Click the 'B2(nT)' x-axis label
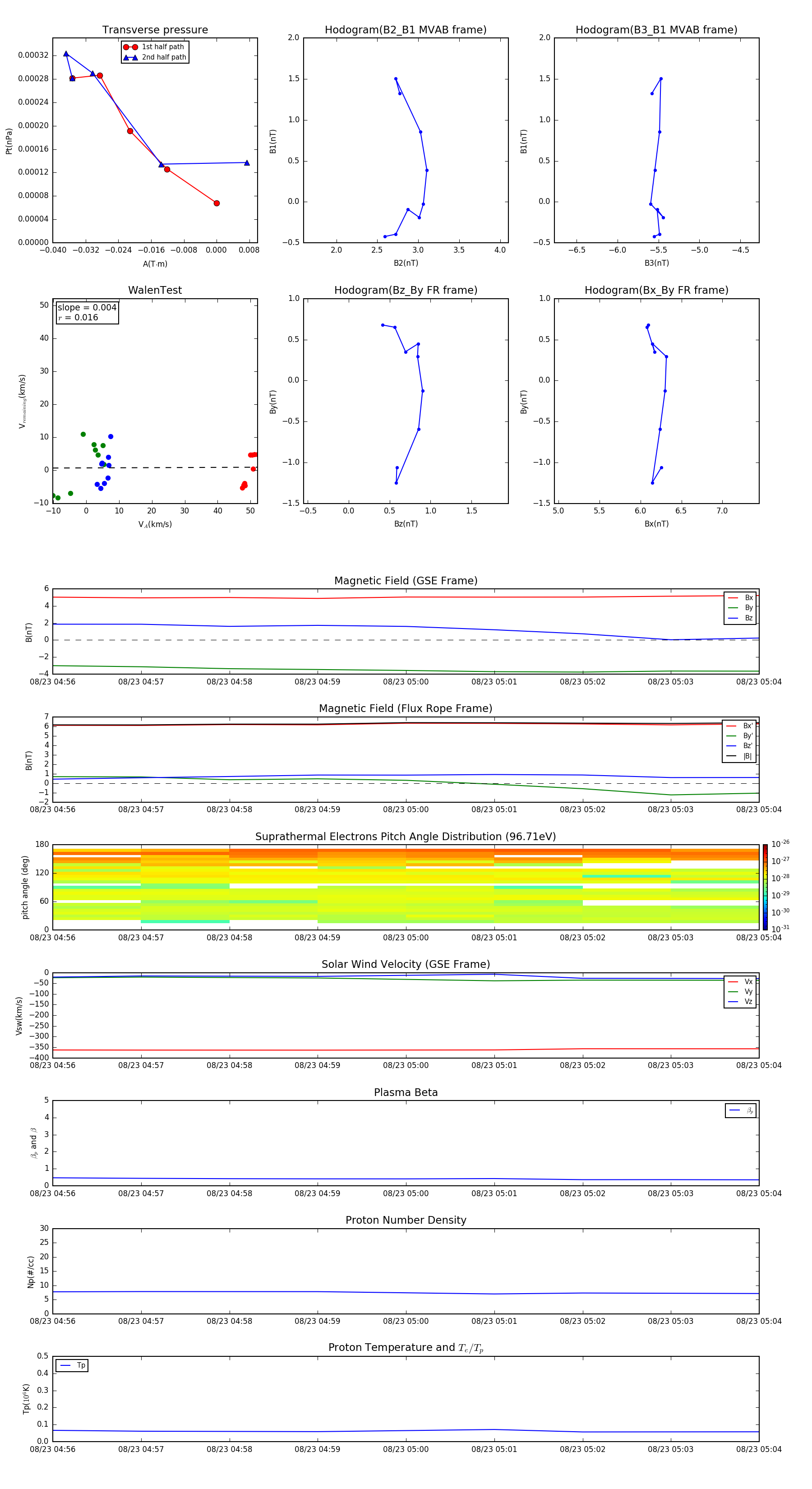 pos(406,263)
